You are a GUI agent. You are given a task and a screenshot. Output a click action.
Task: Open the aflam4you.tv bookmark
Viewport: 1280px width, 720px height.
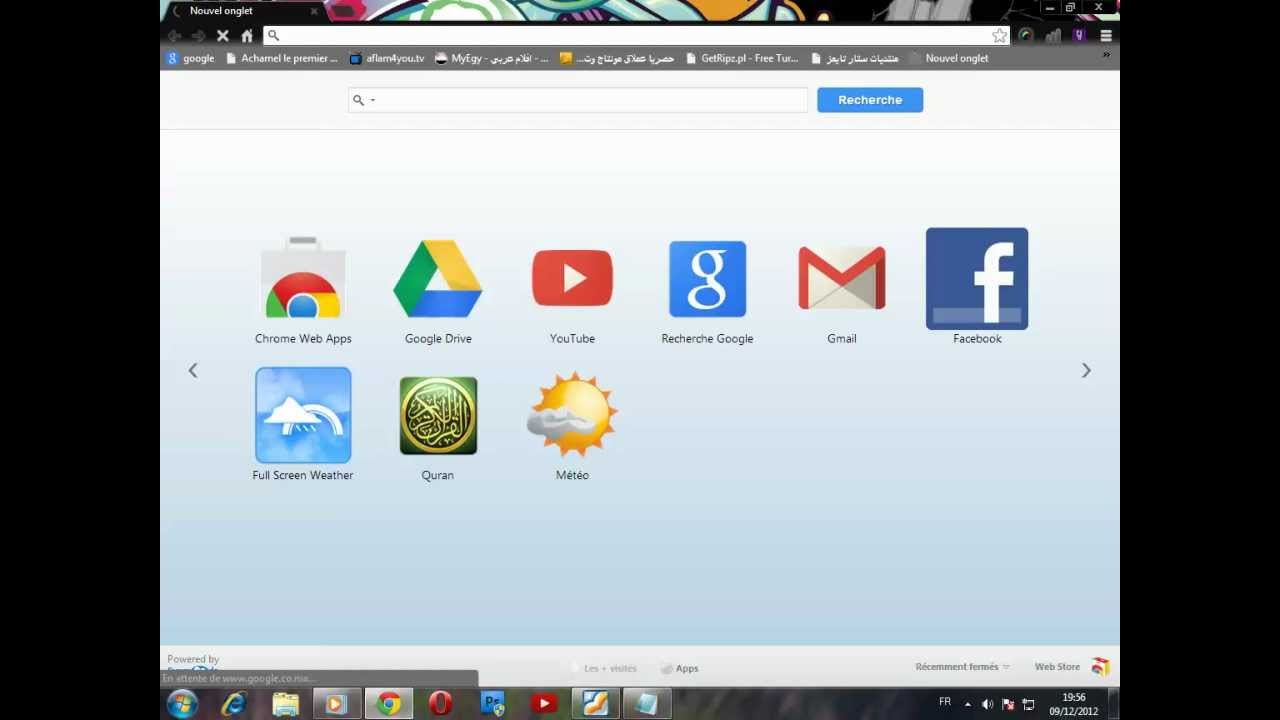tap(387, 58)
